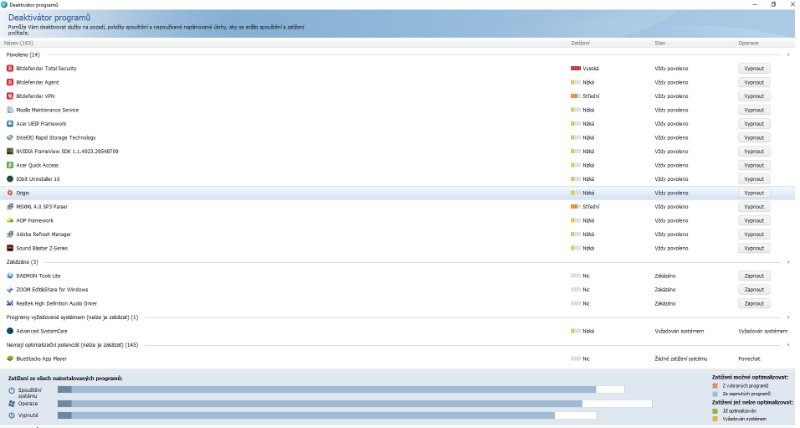Click the Sound Blaster Z-Series icon

(10, 248)
